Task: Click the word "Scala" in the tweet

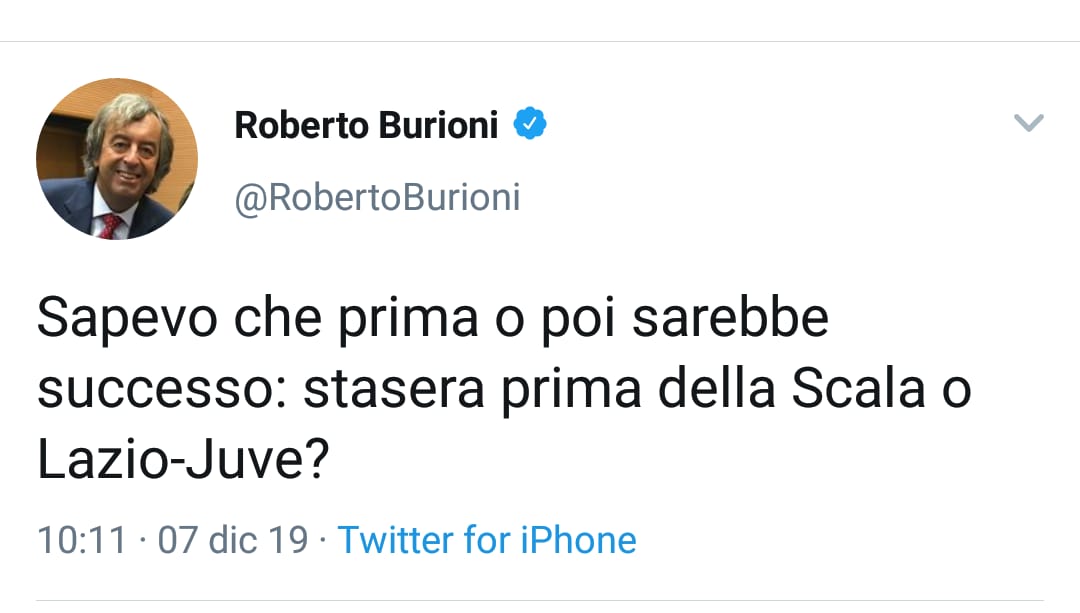Action: pos(858,390)
